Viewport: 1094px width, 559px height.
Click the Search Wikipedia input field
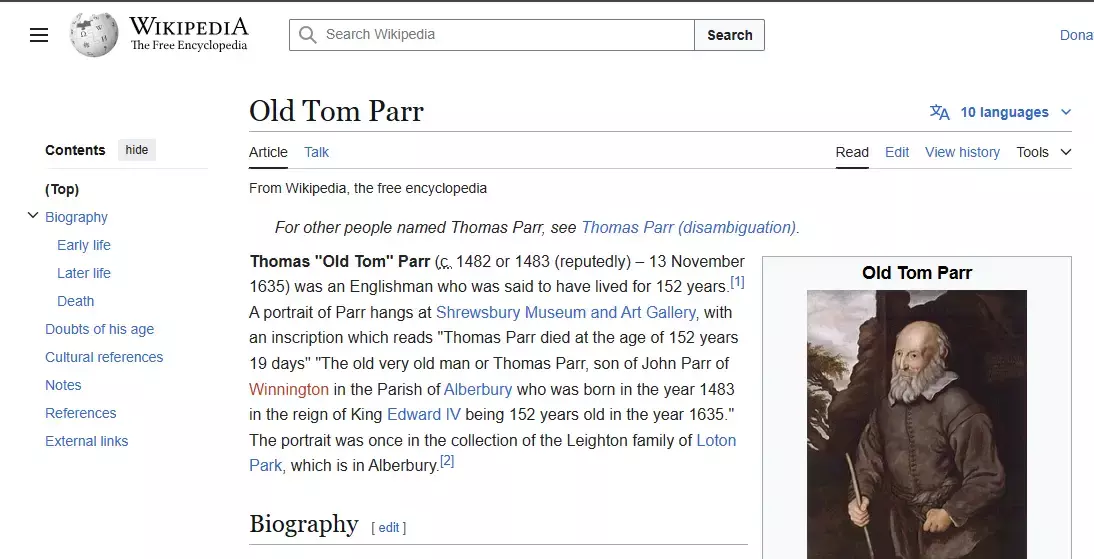tap(505, 35)
